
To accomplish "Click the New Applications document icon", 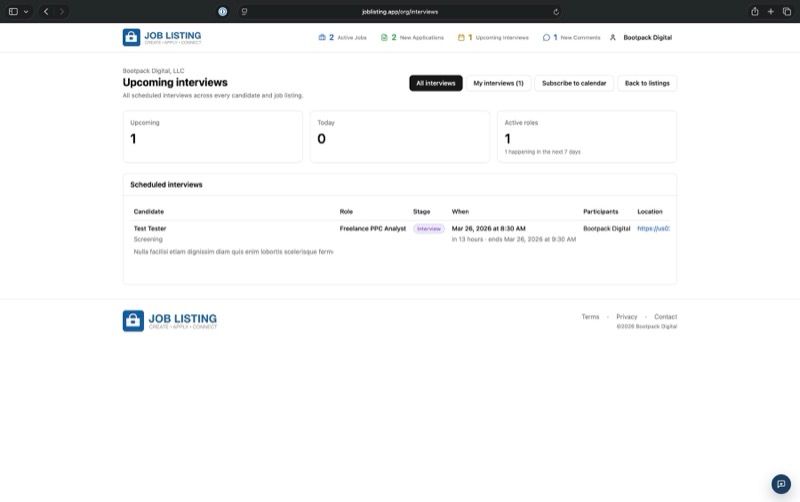I will click(384, 37).
